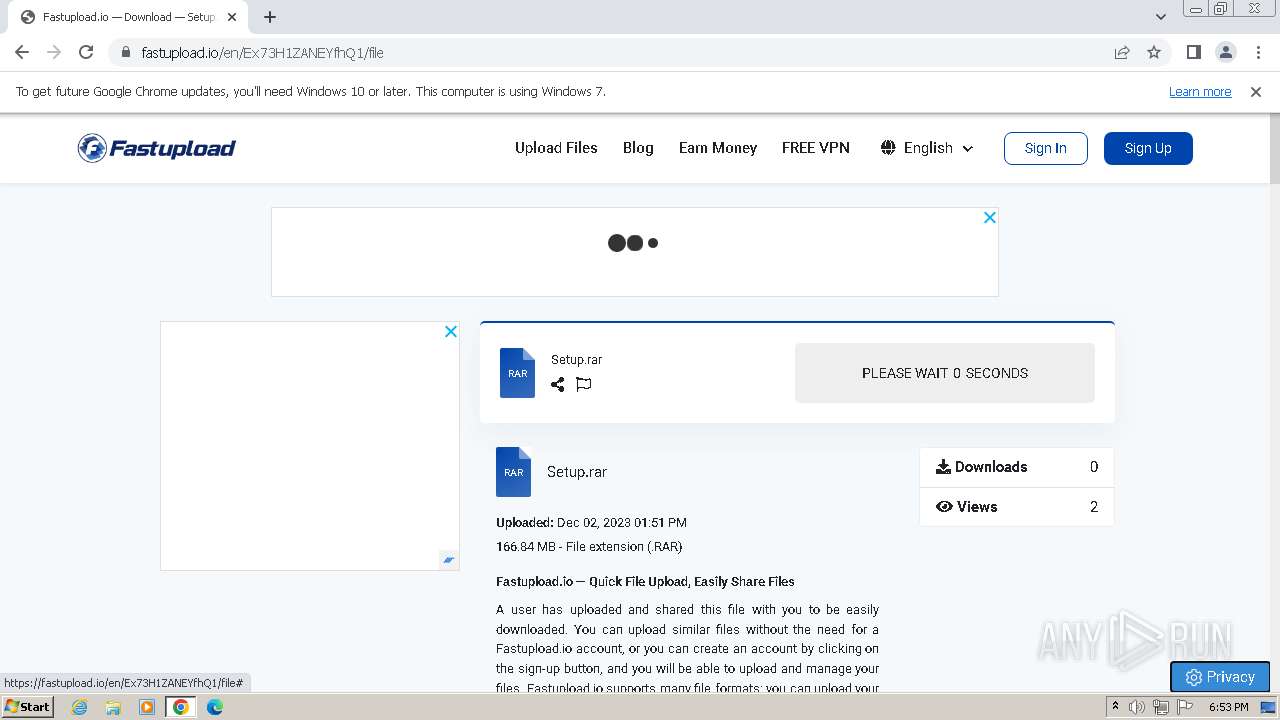Click the browser forward arrow
1280x720 pixels.
point(54,52)
